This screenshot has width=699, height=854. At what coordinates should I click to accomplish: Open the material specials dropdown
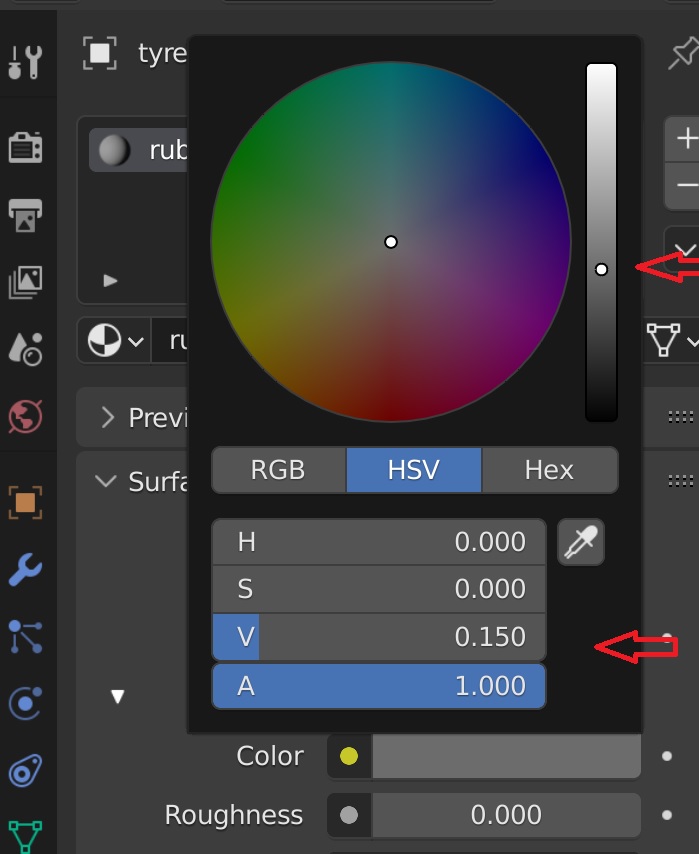(x=688, y=248)
